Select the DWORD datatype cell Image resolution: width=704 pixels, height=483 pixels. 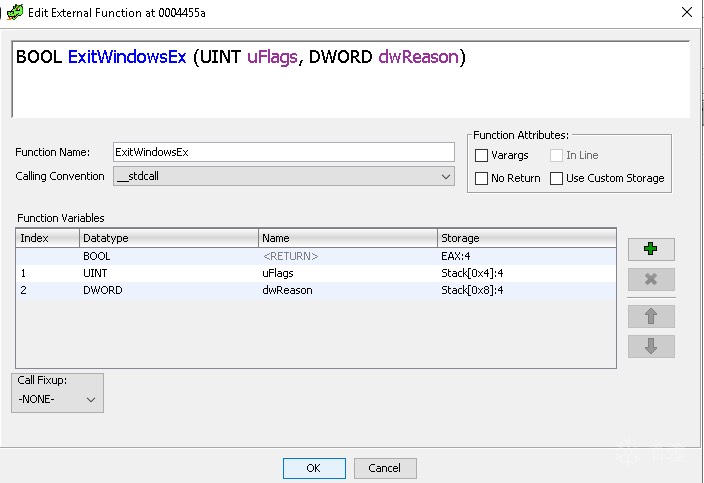169,290
